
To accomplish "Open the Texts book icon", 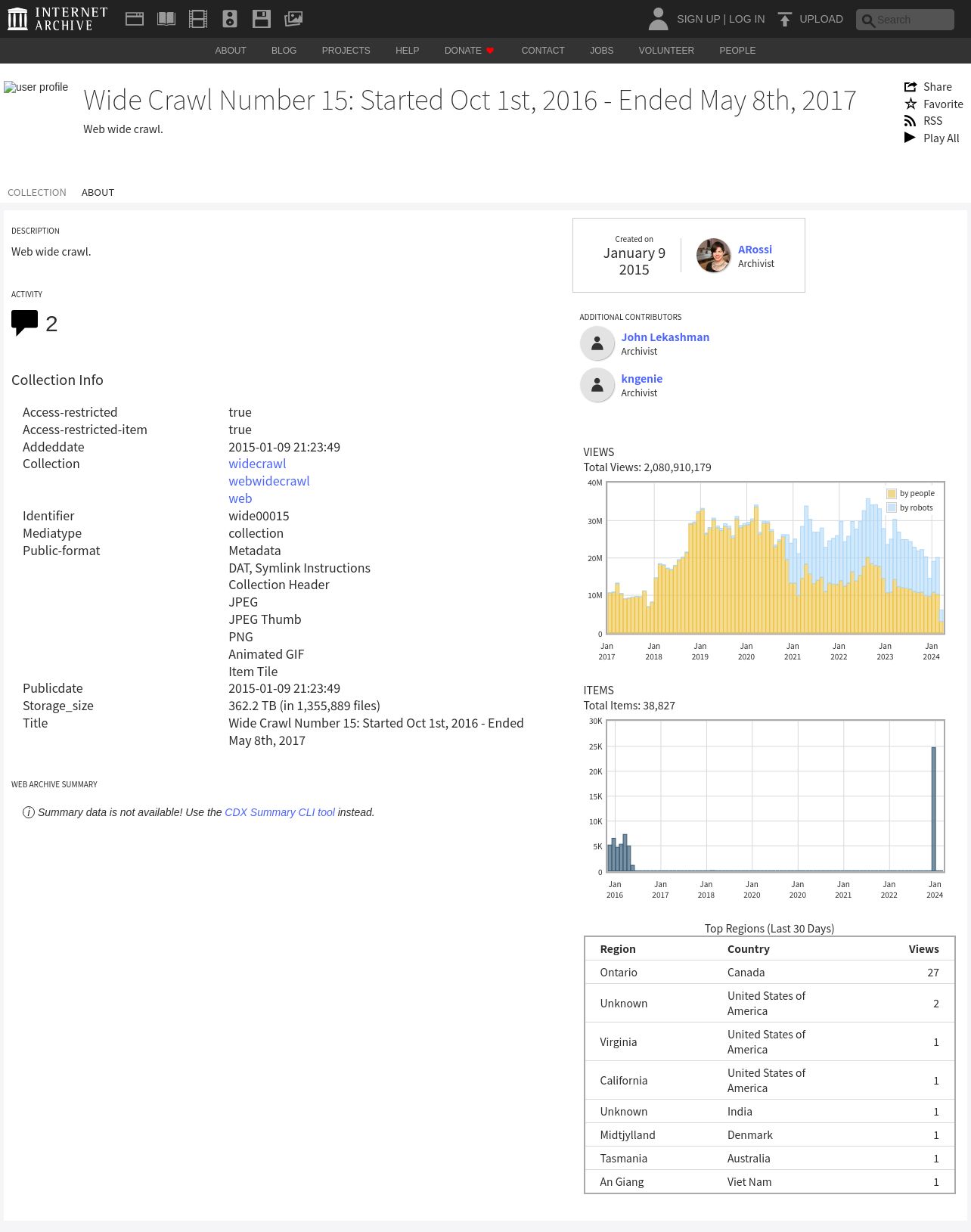I will point(166,19).
